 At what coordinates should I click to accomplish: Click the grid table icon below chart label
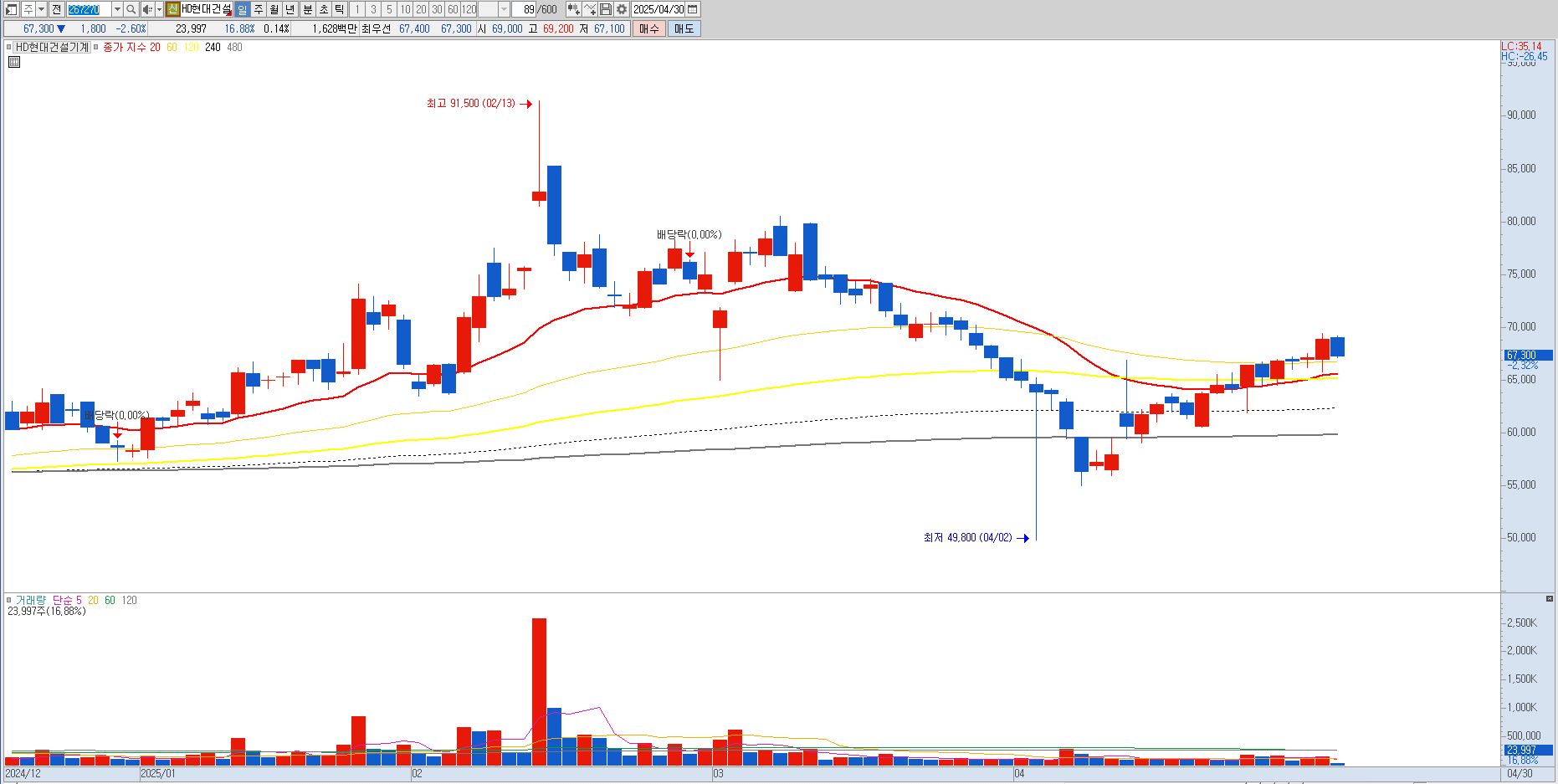pos(13,62)
